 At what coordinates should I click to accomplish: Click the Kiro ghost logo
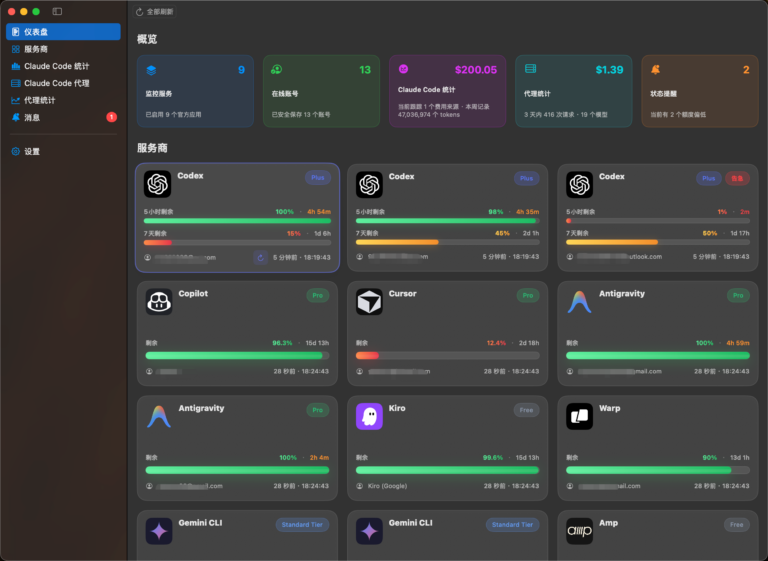[x=369, y=416]
